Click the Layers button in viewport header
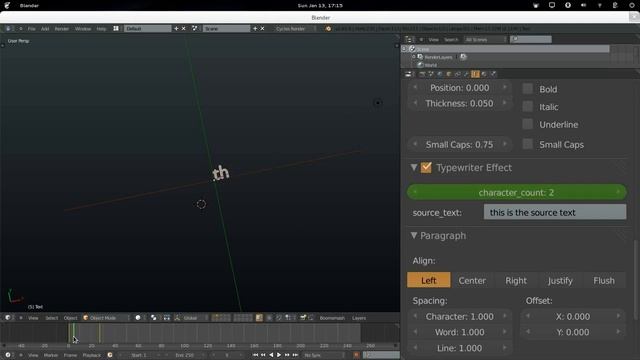Screen dimensions: 640x360 pos(359,318)
